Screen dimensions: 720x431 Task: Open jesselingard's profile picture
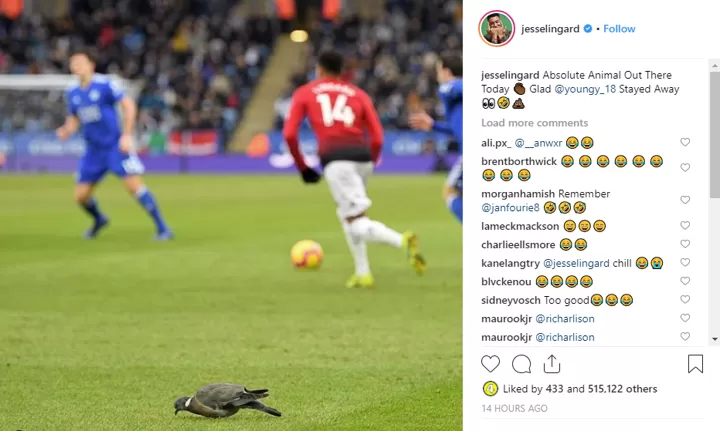[x=497, y=28]
